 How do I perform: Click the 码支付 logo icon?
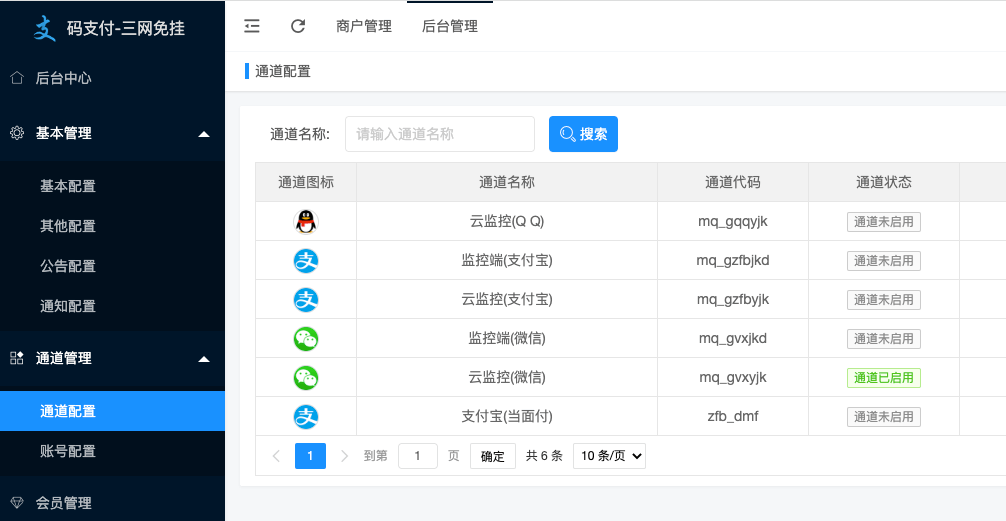pyautogui.click(x=45, y=28)
